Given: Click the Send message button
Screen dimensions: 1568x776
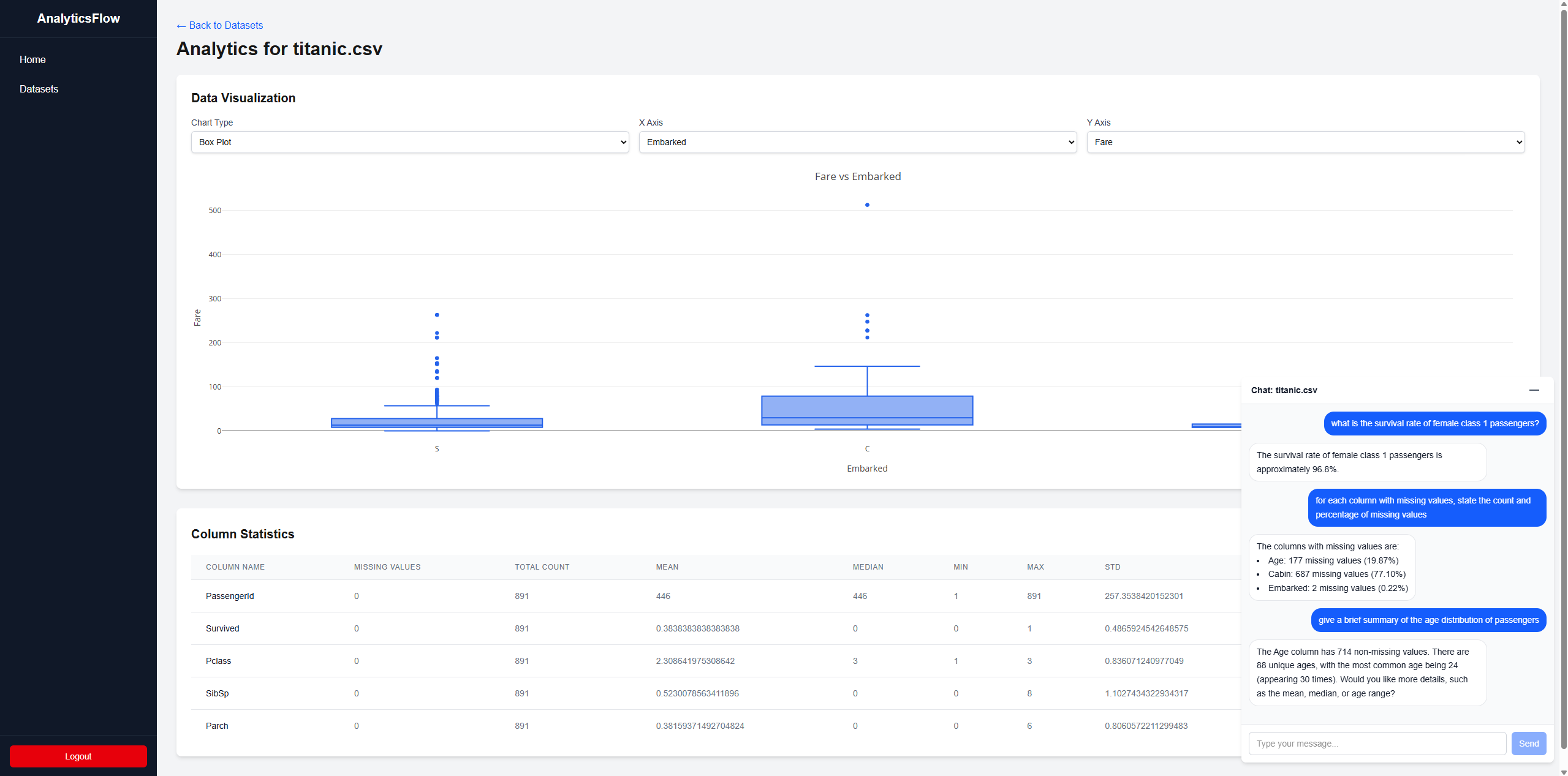Looking at the screenshot, I should pyautogui.click(x=1528, y=744).
